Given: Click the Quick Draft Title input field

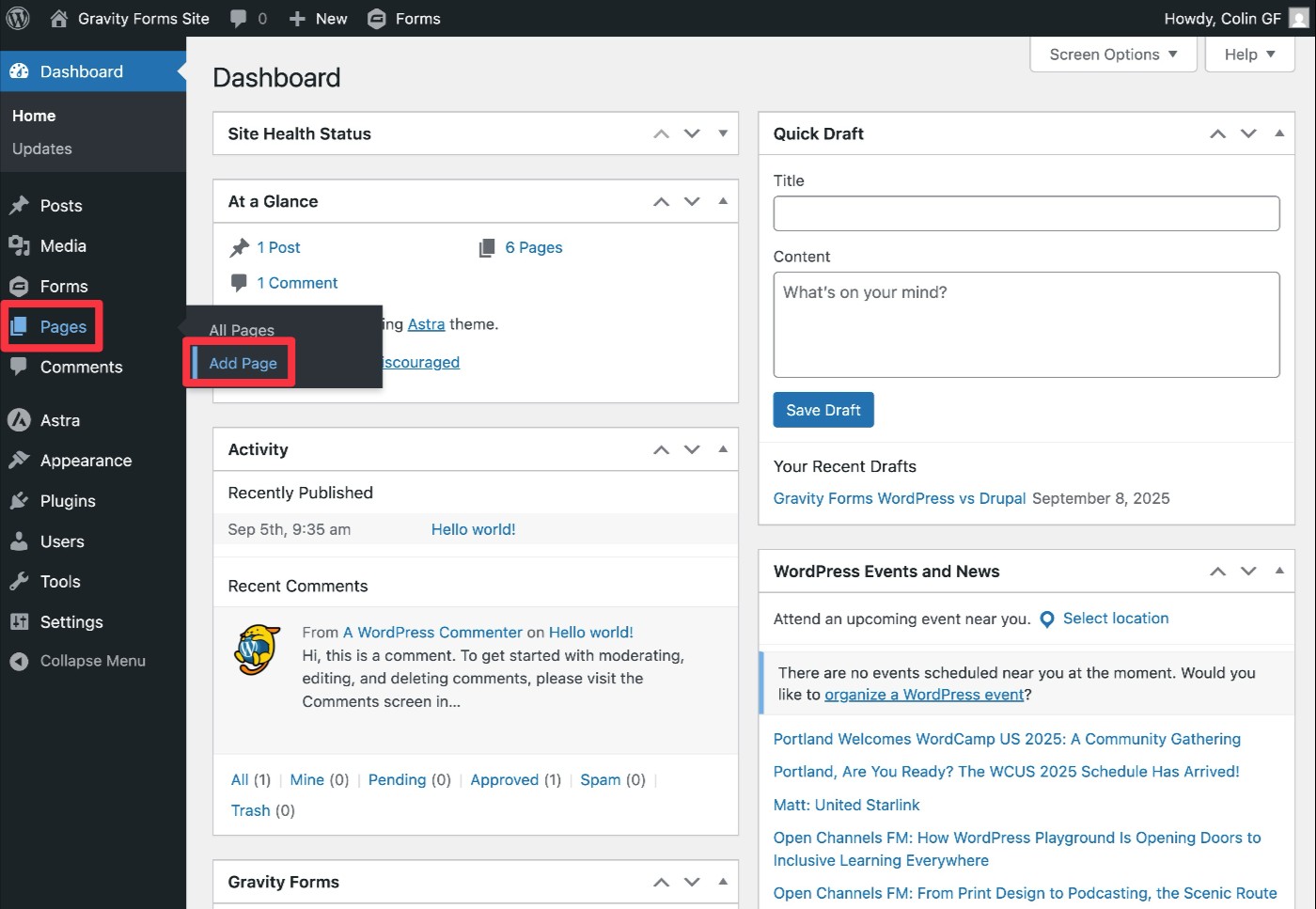Looking at the screenshot, I should tap(1026, 213).
